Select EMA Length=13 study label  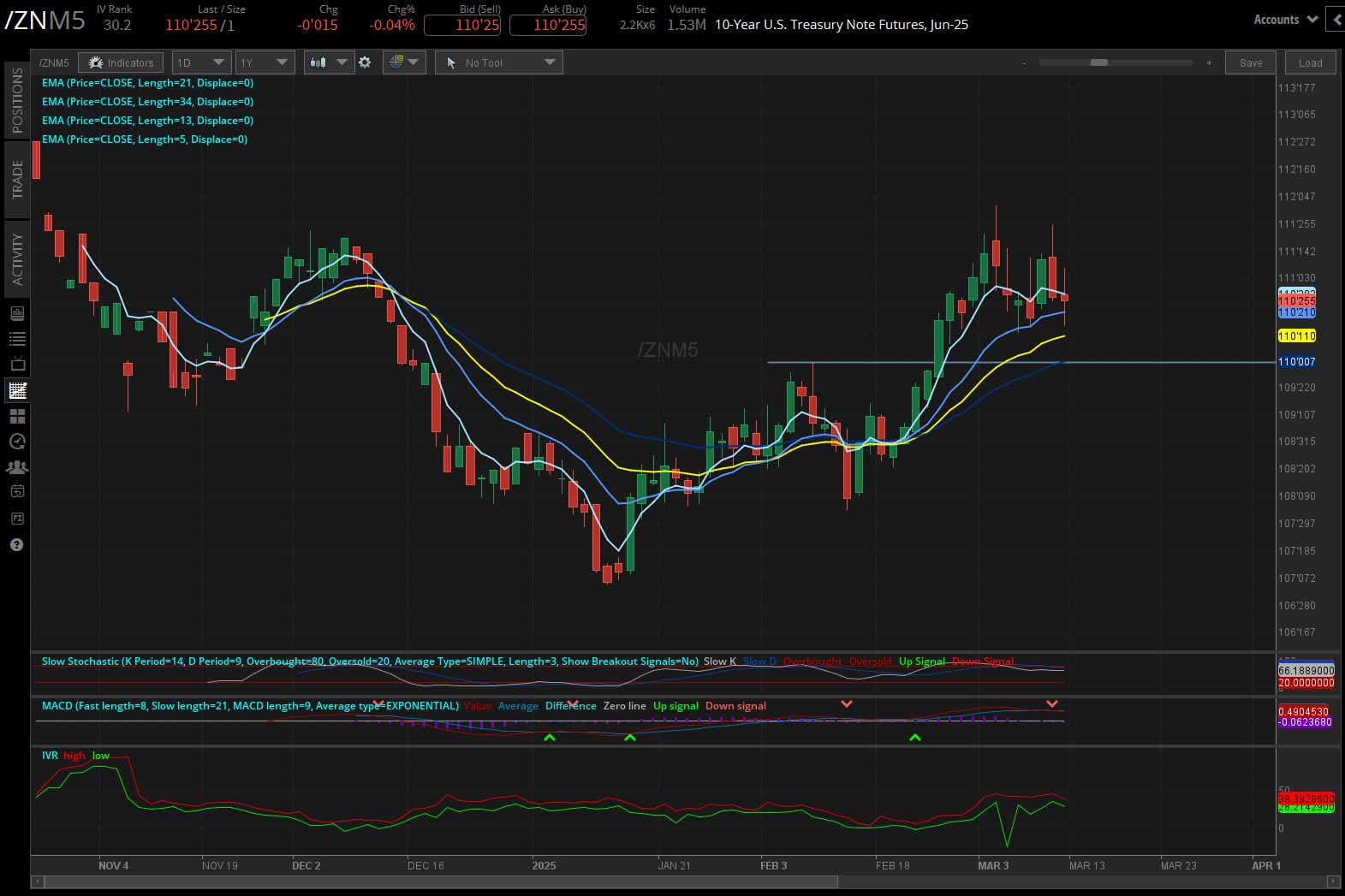pyautogui.click(x=147, y=121)
